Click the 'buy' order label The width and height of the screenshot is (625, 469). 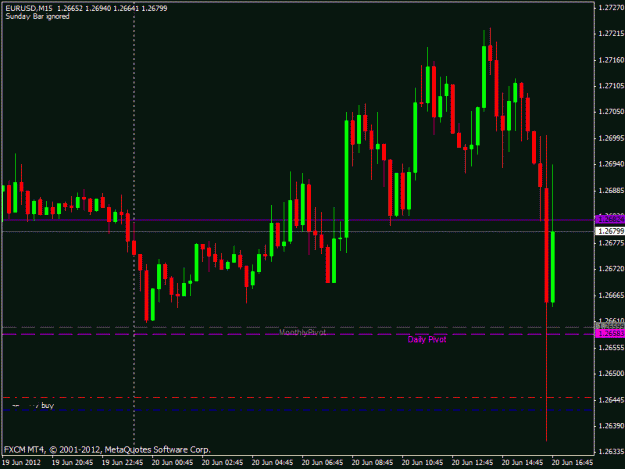tap(47, 405)
